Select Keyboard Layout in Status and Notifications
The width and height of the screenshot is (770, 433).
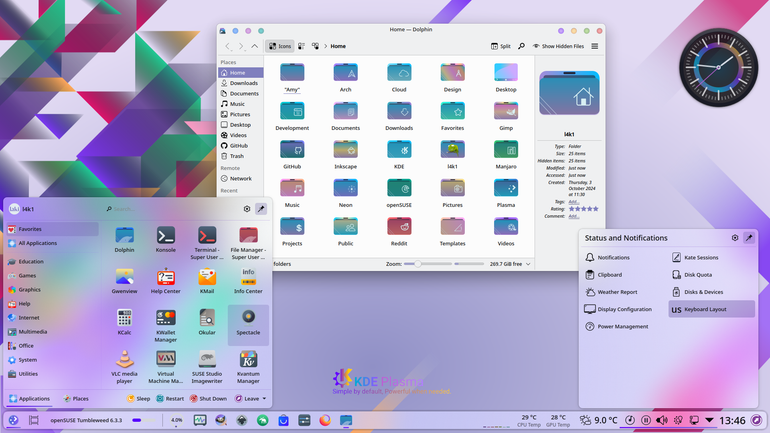pos(712,309)
